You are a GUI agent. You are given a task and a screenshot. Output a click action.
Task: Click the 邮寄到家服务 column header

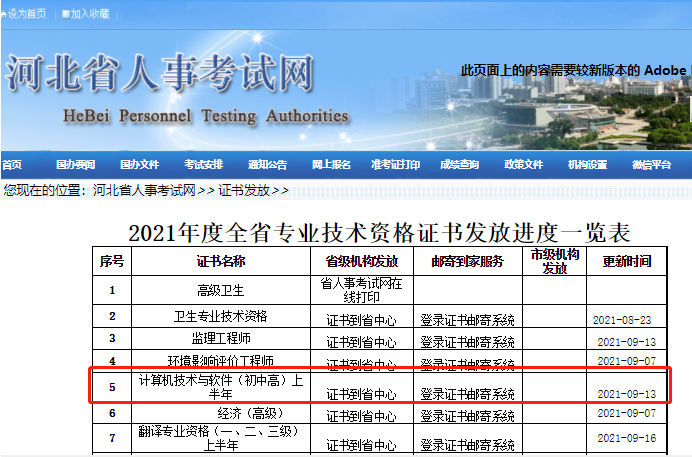pos(467,261)
